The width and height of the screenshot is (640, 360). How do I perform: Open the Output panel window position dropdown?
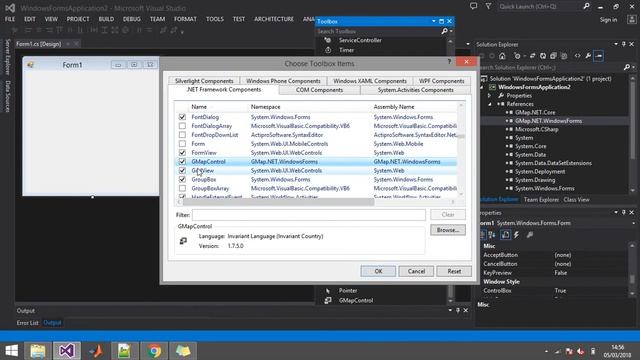click(450, 310)
